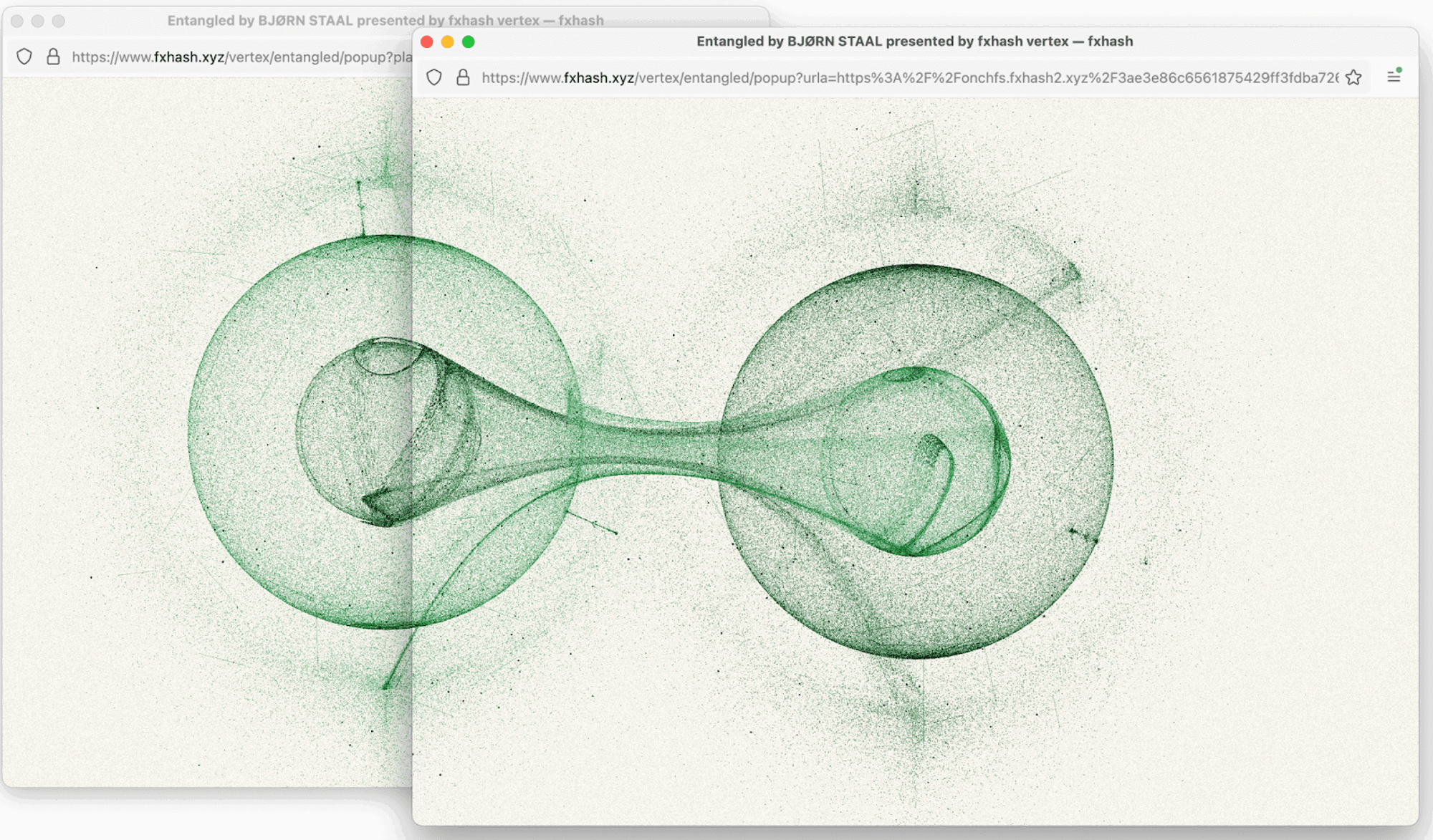Bookmark this page with the star icon
This screenshot has height=840, width=1433.
tap(1353, 77)
